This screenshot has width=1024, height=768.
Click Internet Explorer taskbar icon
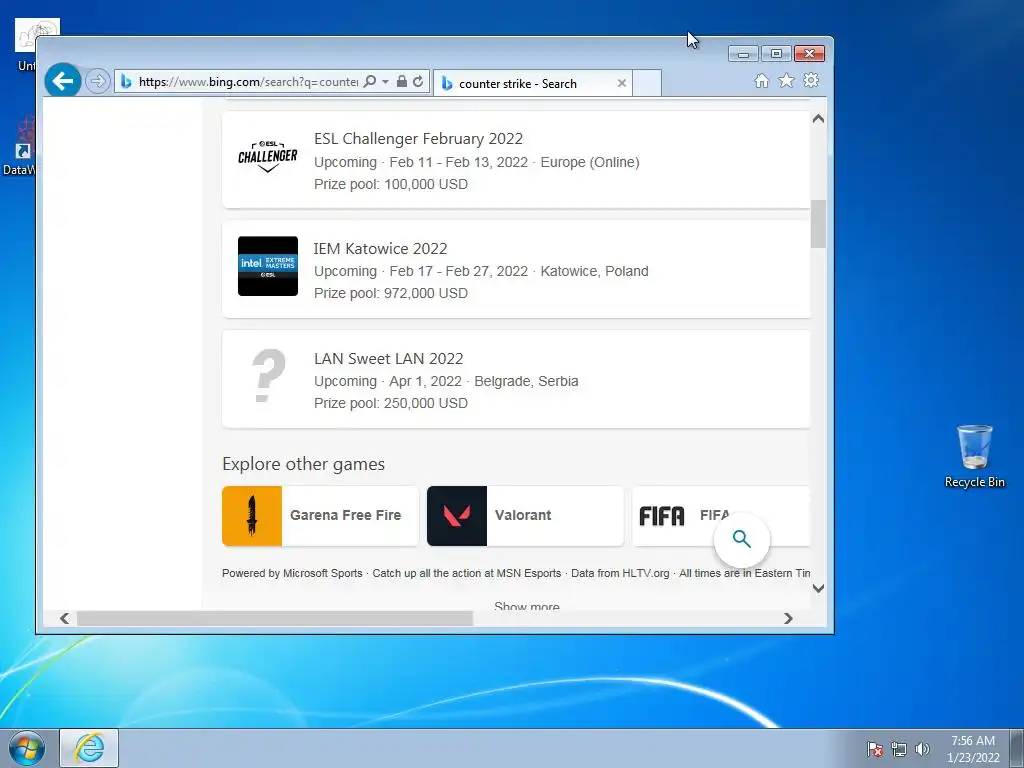coord(89,748)
